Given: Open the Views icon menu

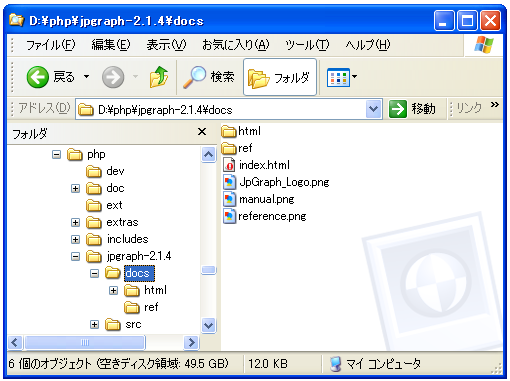Looking at the screenshot, I should [338, 77].
